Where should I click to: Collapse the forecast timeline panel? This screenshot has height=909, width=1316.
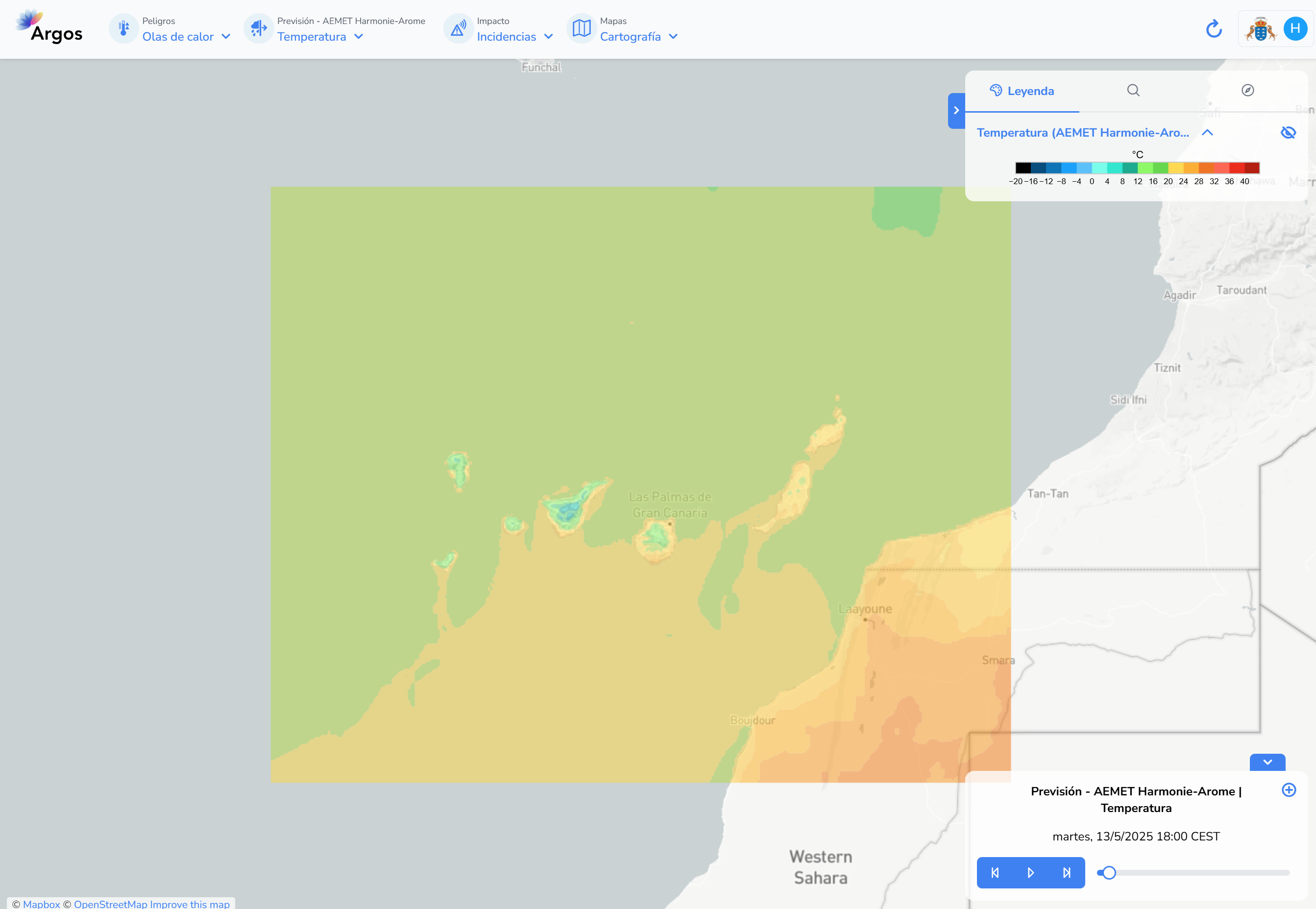(1267, 762)
